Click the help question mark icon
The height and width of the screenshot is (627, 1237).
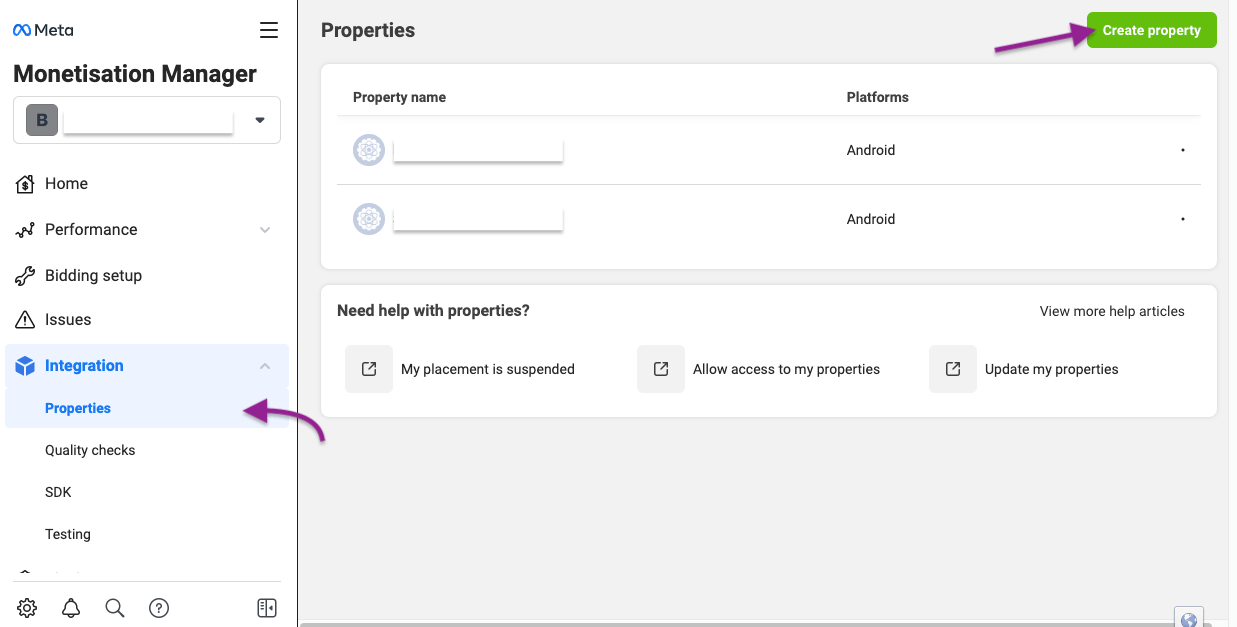[x=158, y=607]
